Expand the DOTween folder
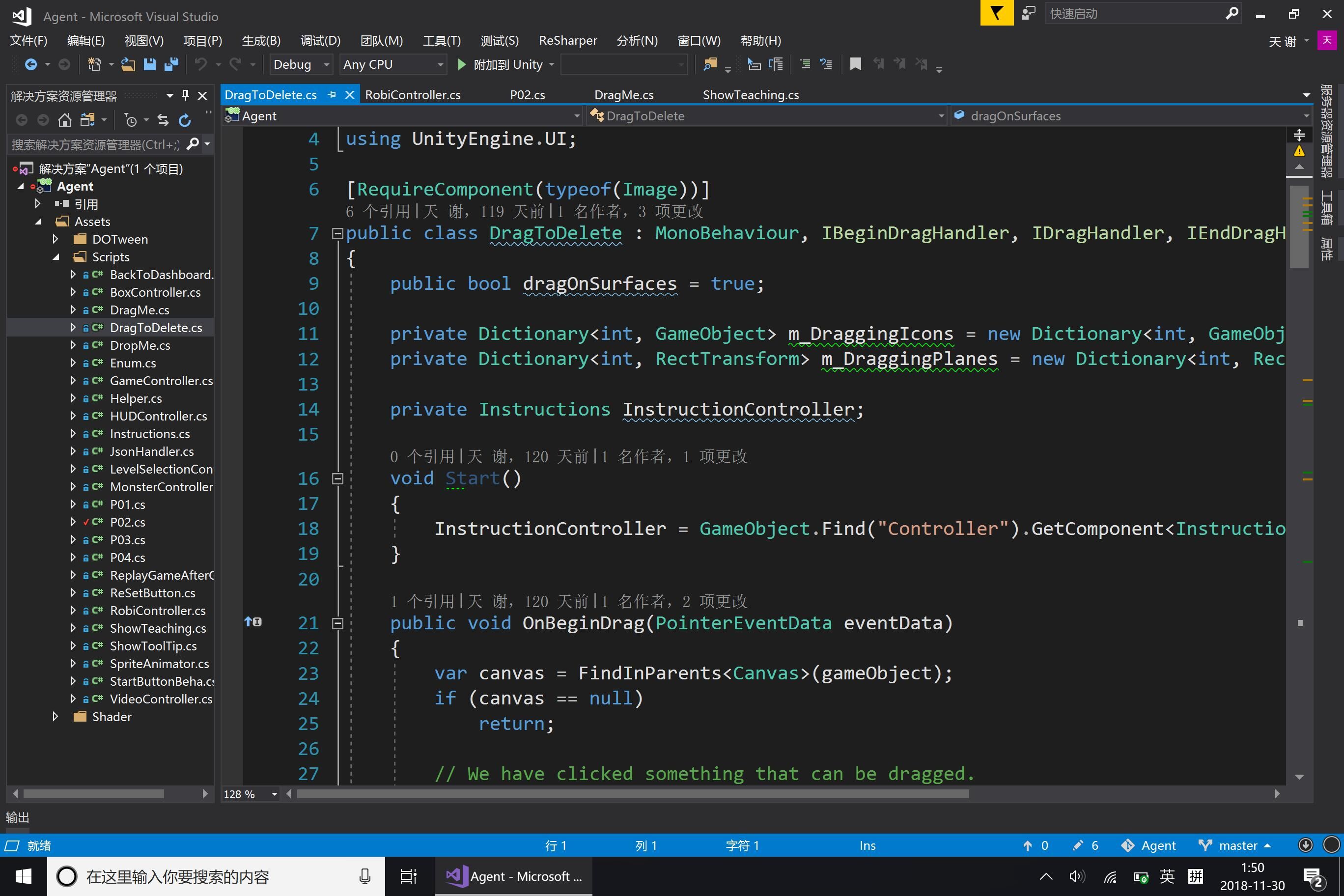The height and width of the screenshot is (896, 1344). (x=56, y=239)
